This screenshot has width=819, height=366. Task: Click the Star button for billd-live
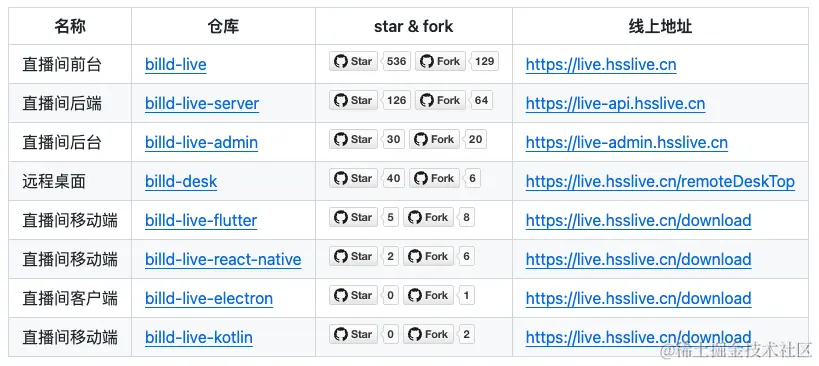[x=353, y=62]
